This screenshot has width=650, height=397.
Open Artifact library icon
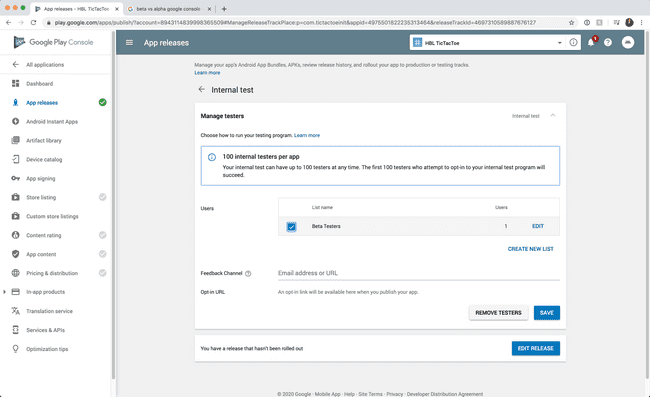pyautogui.click(x=15, y=140)
